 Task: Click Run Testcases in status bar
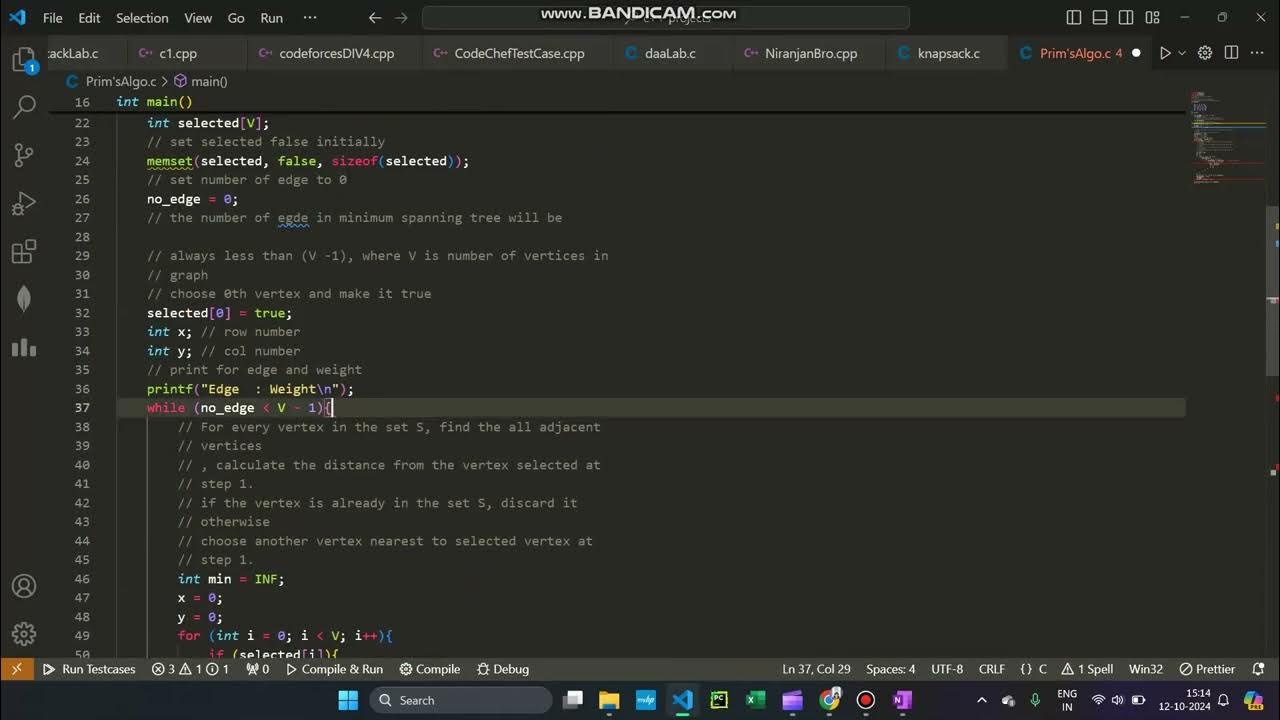click(89, 669)
